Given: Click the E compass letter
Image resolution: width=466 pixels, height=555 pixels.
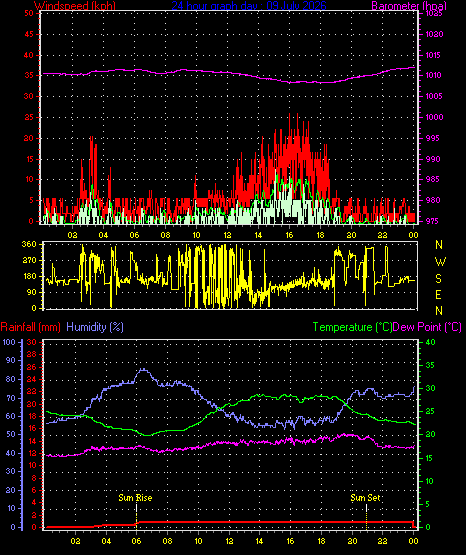Looking at the screenshot, I should click(438, 294).
